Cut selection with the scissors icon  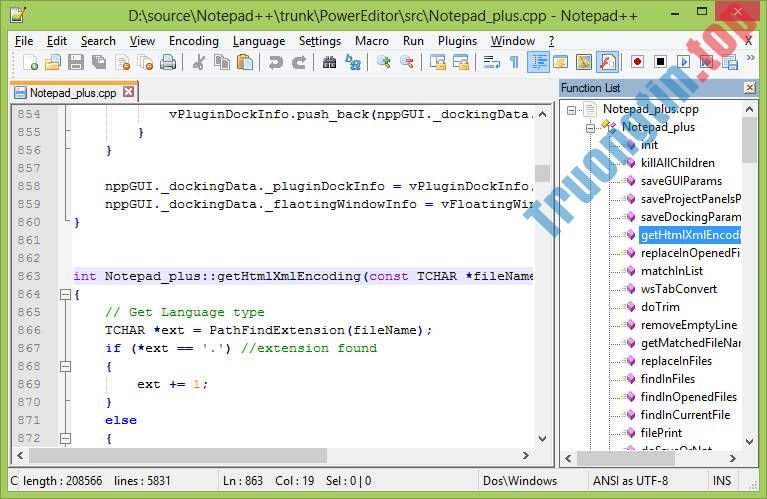(199, 63)
